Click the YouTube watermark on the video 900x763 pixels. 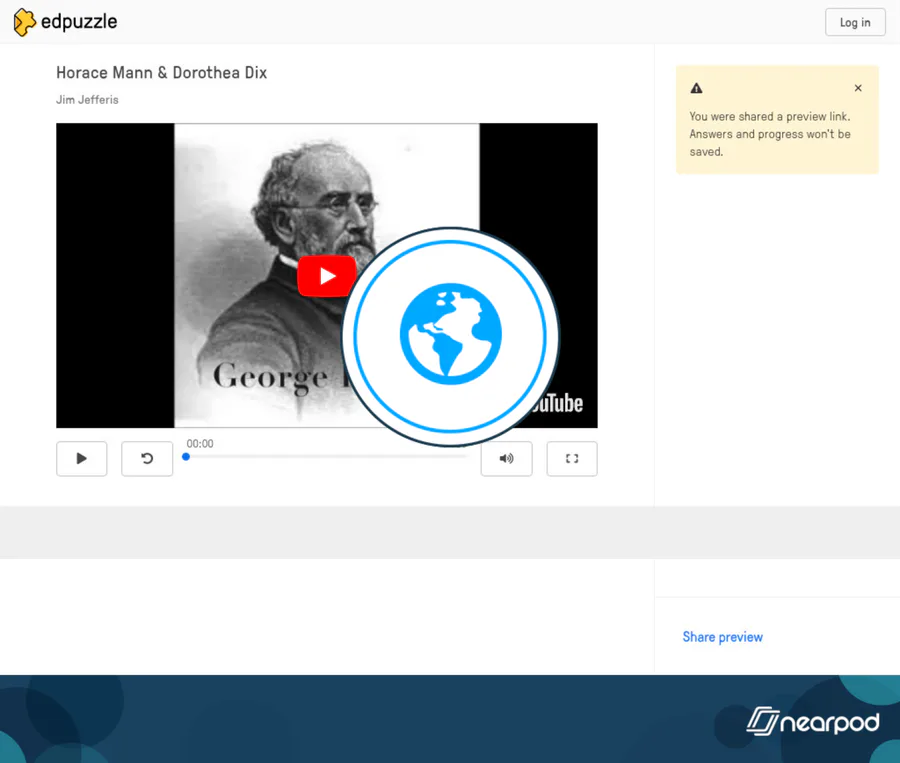pos(558,404)
